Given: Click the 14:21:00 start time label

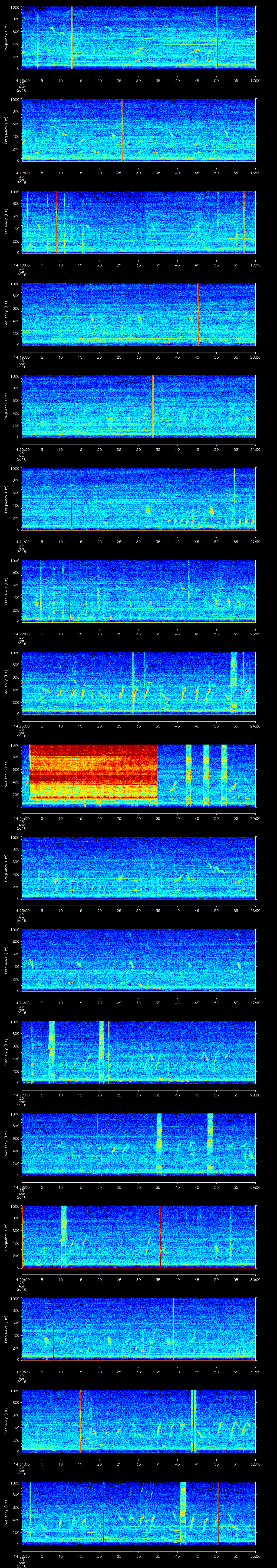Looking at the screenshot, I should pyautogui.click(x=22, y=542).
